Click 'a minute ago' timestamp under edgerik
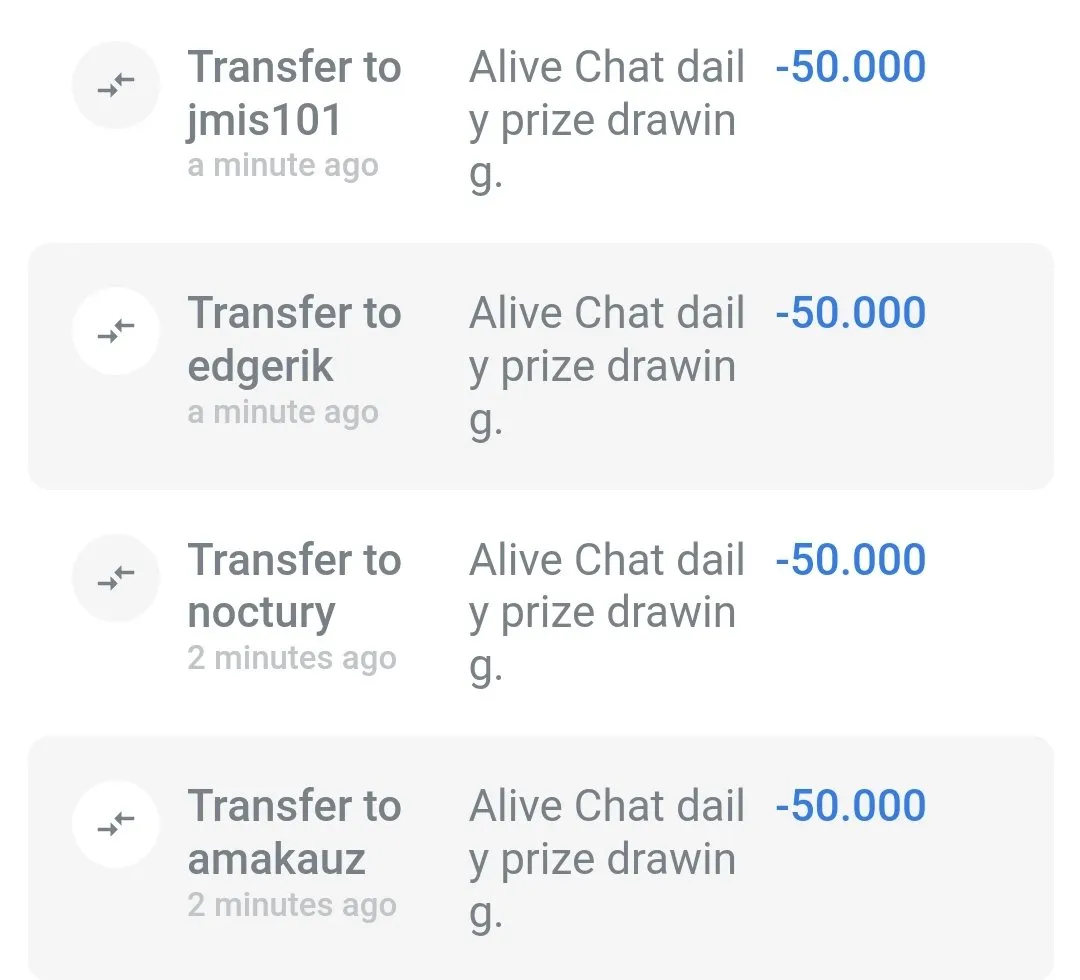The height and width of the screenshot is (980, 1080). tap(283, 412)
